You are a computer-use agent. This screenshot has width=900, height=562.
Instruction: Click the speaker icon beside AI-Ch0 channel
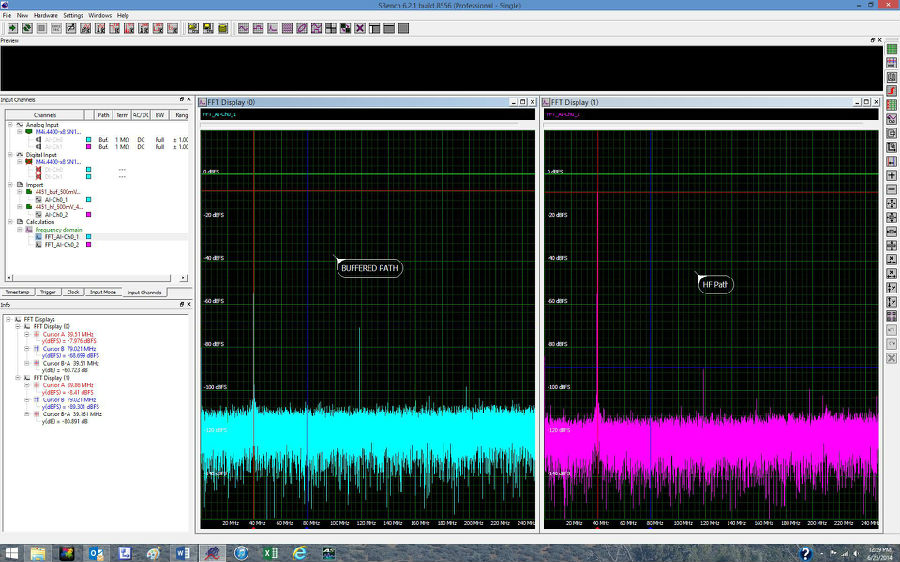coord(38,139)
